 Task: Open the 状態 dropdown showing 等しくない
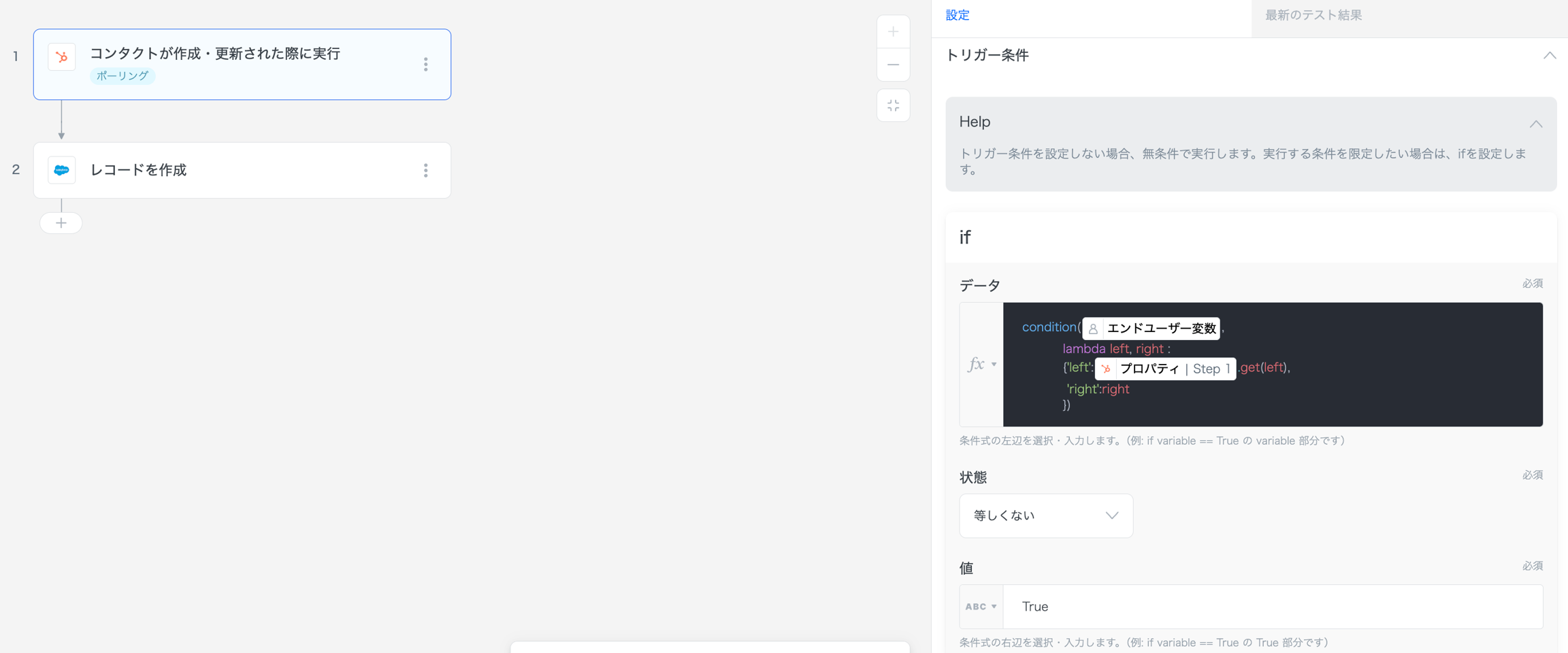click(1045, 516)
